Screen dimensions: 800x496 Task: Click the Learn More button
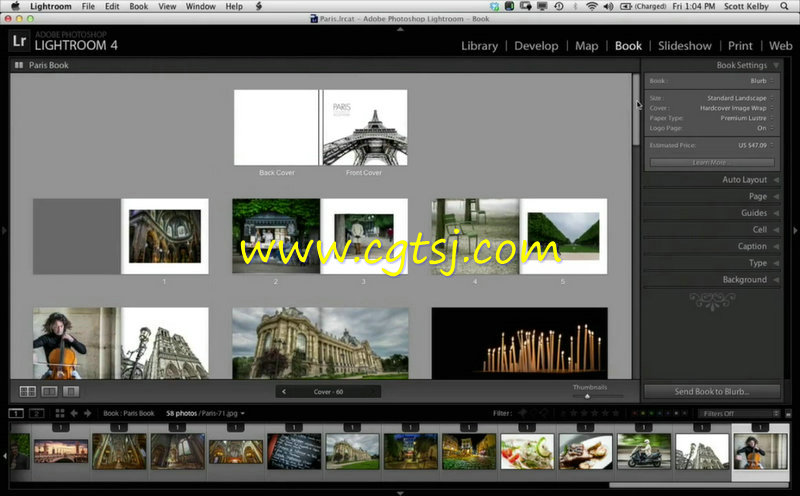[x=712, y=162]
